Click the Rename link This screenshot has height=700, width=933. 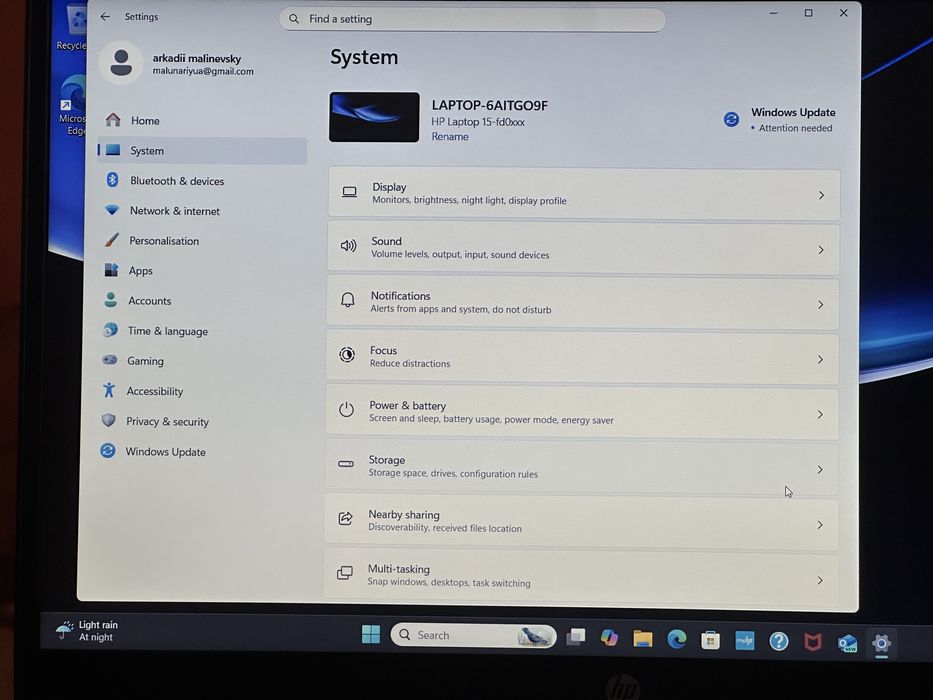coord(450,136)
